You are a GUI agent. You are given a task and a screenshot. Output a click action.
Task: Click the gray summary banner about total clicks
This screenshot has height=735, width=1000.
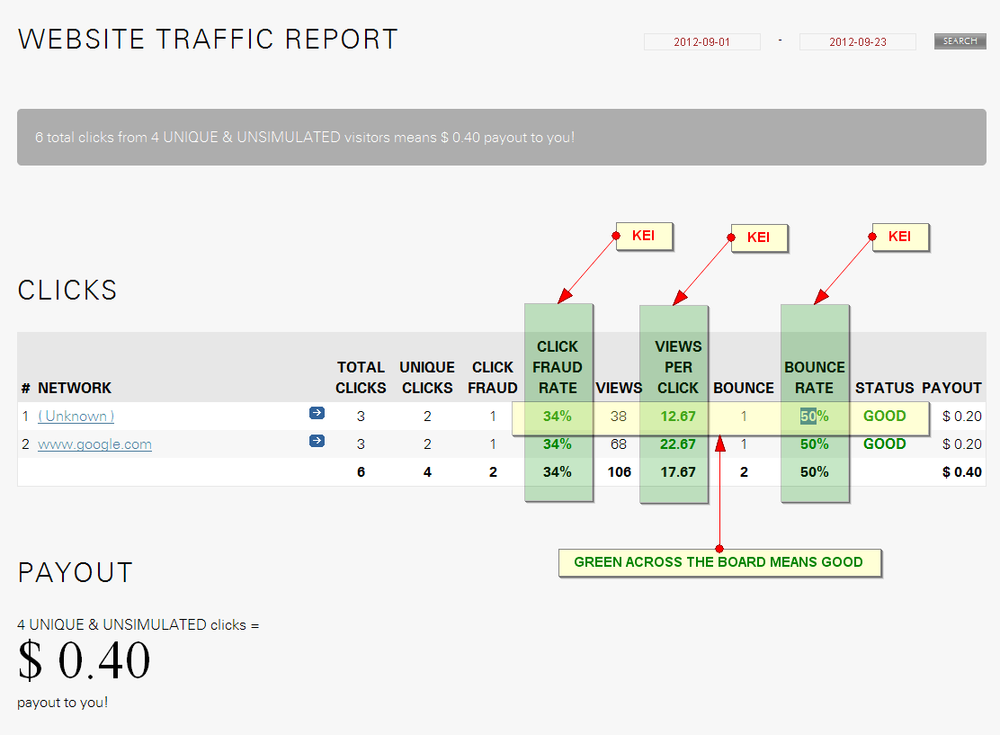pyautogui.click(x=501, y=137)
